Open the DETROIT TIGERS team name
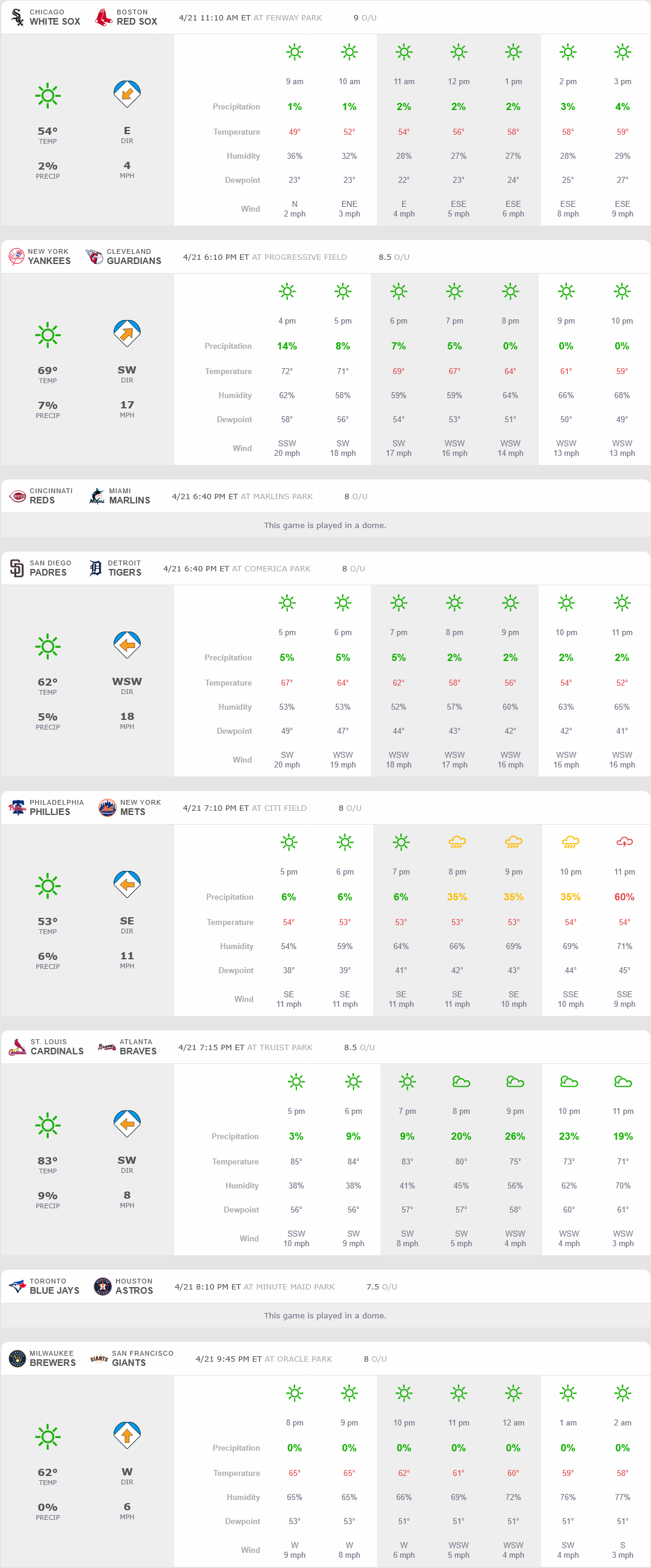The image size is (651, 1568). 124,568
